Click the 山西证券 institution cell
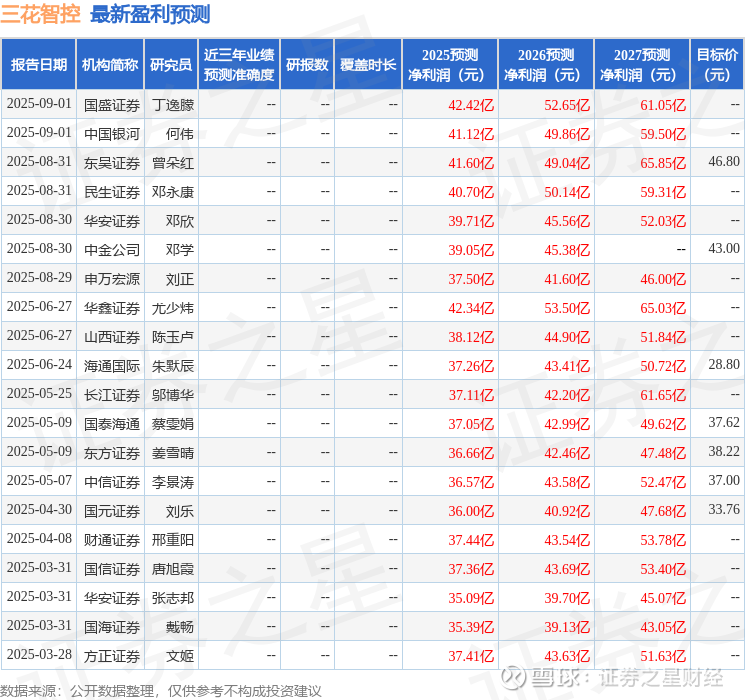 112,337
